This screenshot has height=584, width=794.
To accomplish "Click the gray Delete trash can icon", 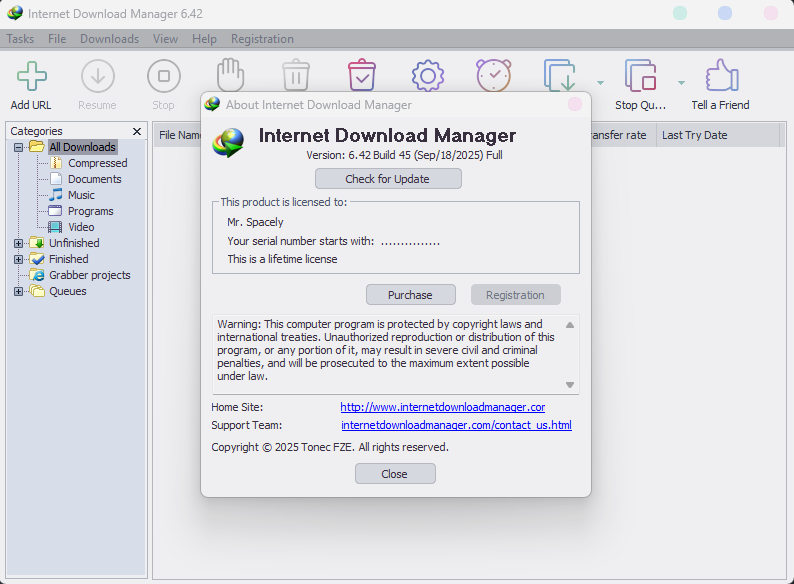I will [296, 75].
